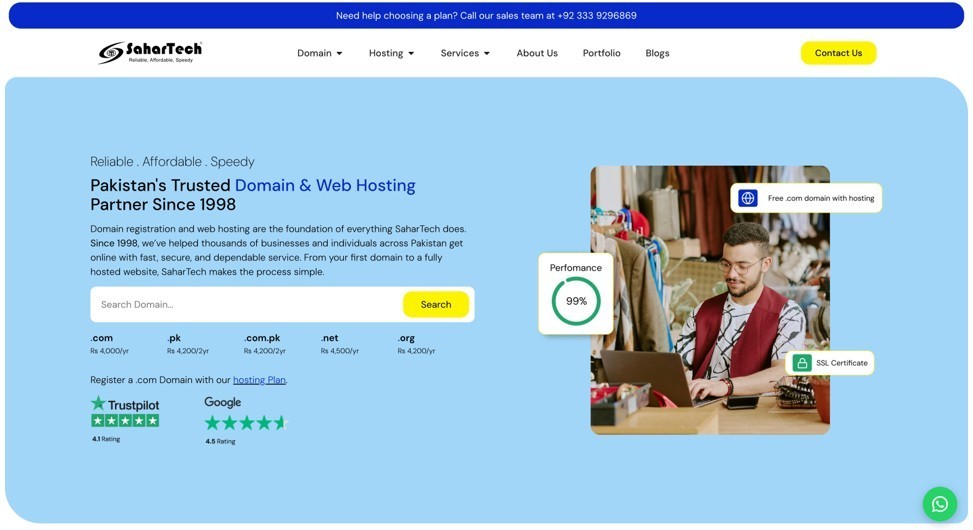973x530 pixels.
Task: Click the 'Perfomance' card label
Action: point(575,267)
